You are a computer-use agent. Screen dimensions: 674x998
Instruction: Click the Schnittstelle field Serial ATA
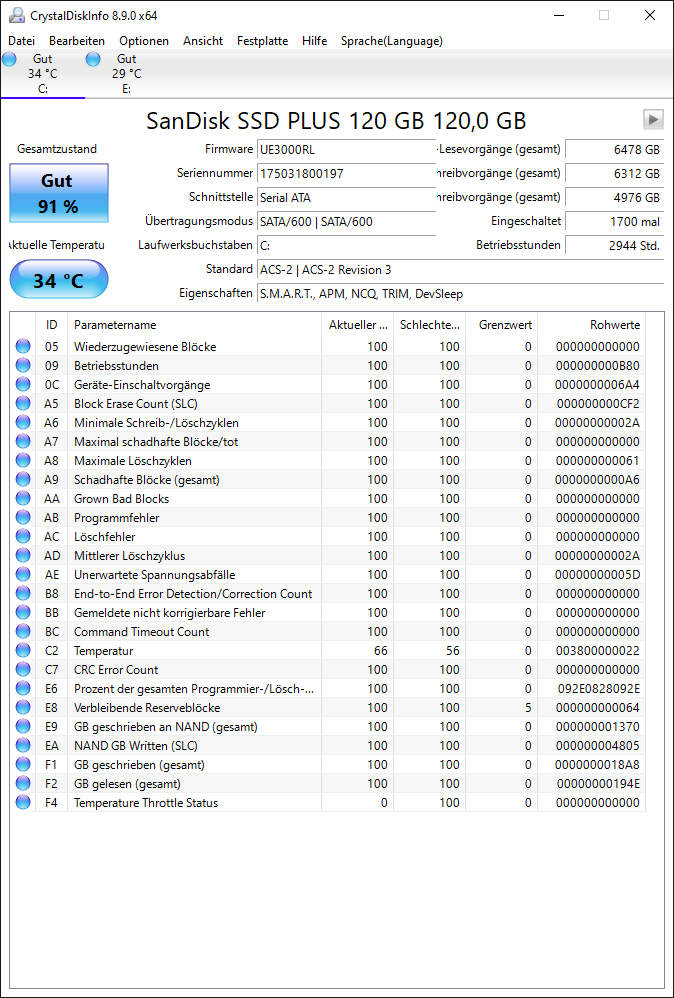[346, 198]
